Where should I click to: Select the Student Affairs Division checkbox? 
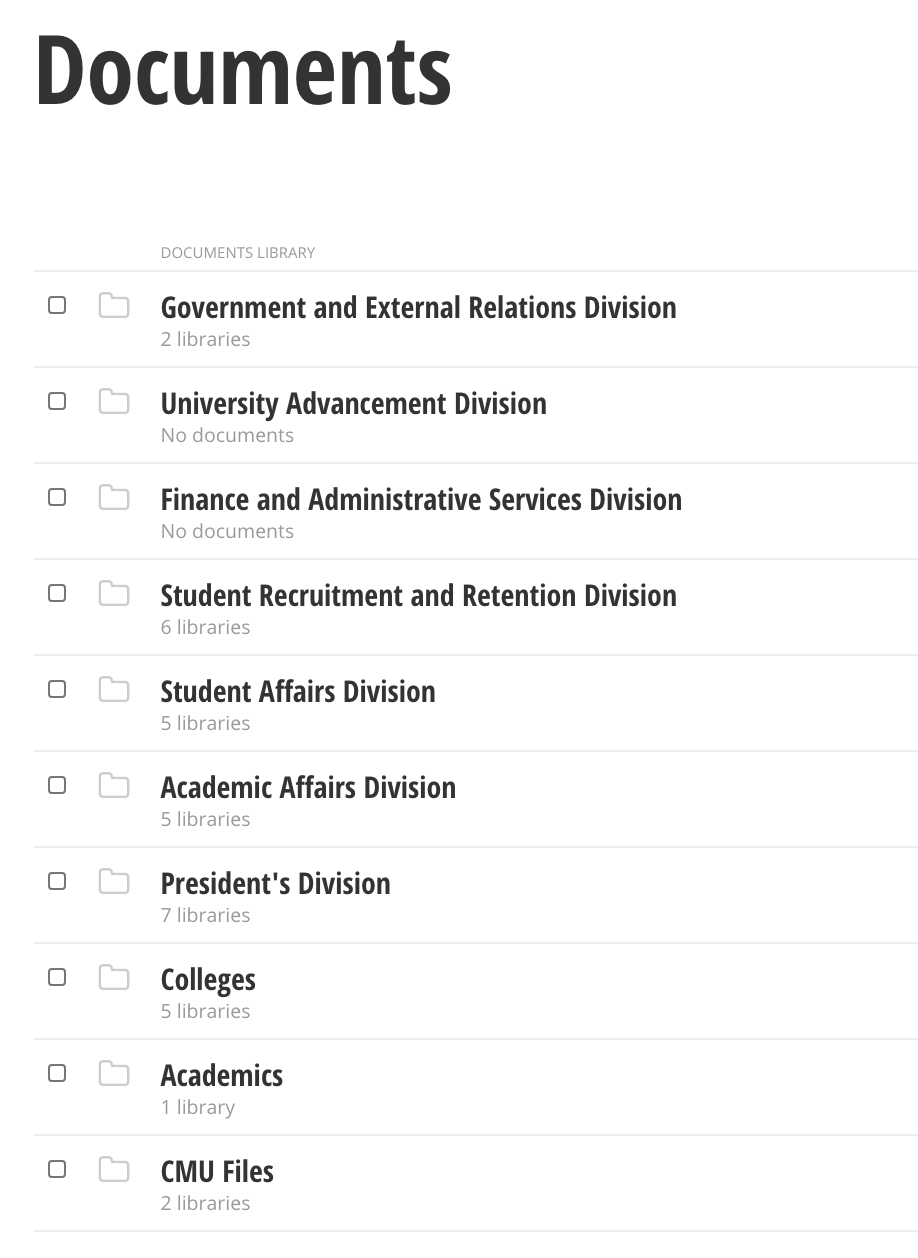57,689
